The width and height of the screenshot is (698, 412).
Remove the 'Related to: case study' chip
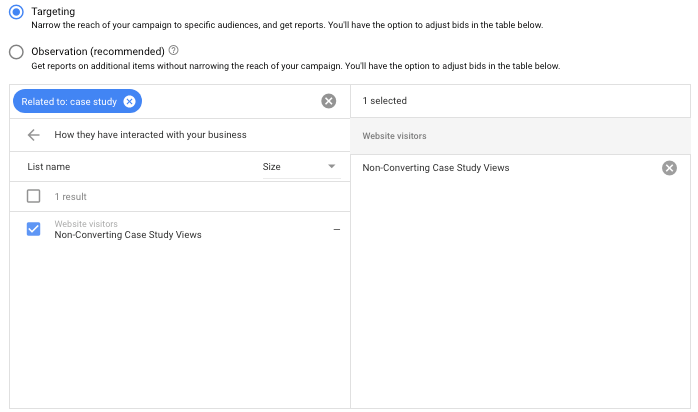pos(129,101)
